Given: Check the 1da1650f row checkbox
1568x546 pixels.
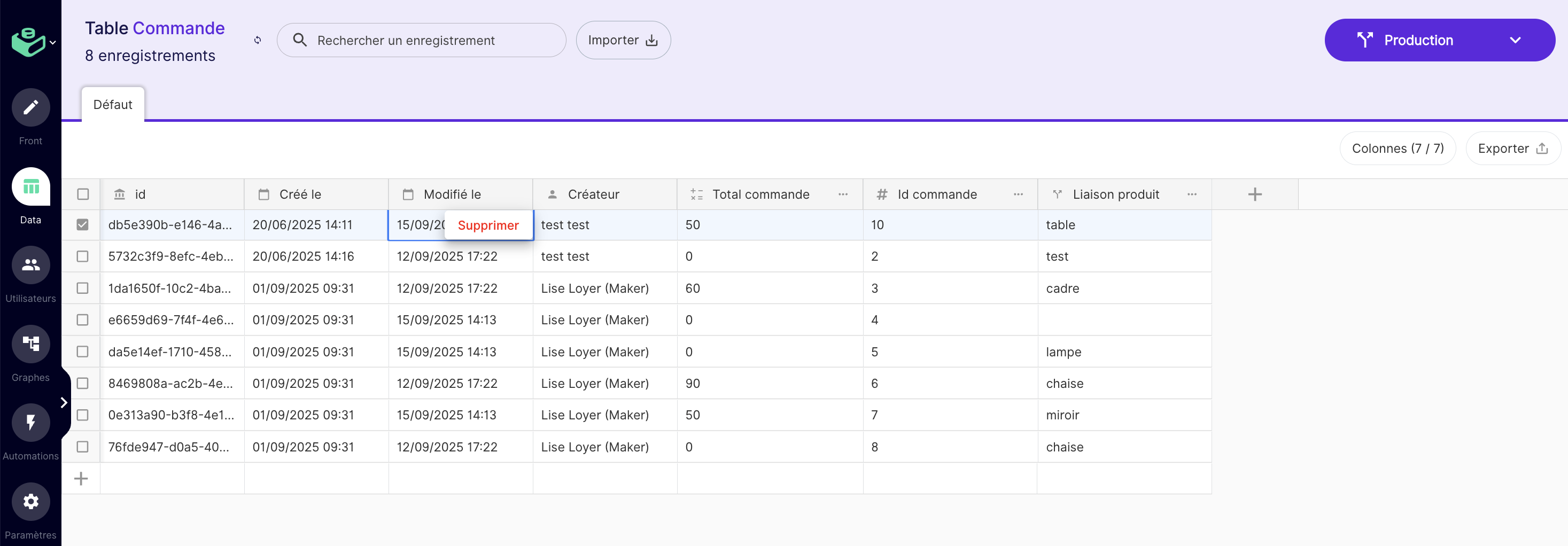Looking at the screenshot, I should click(x=83, y=288).
